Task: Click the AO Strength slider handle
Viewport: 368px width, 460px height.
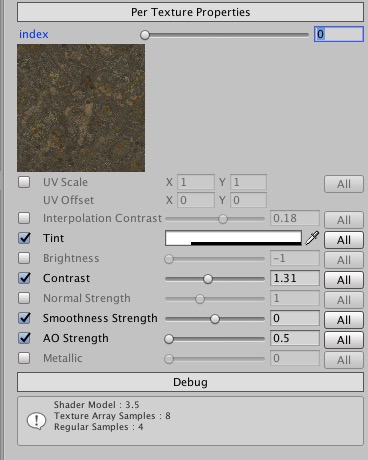Action: (x=169, y=339)
